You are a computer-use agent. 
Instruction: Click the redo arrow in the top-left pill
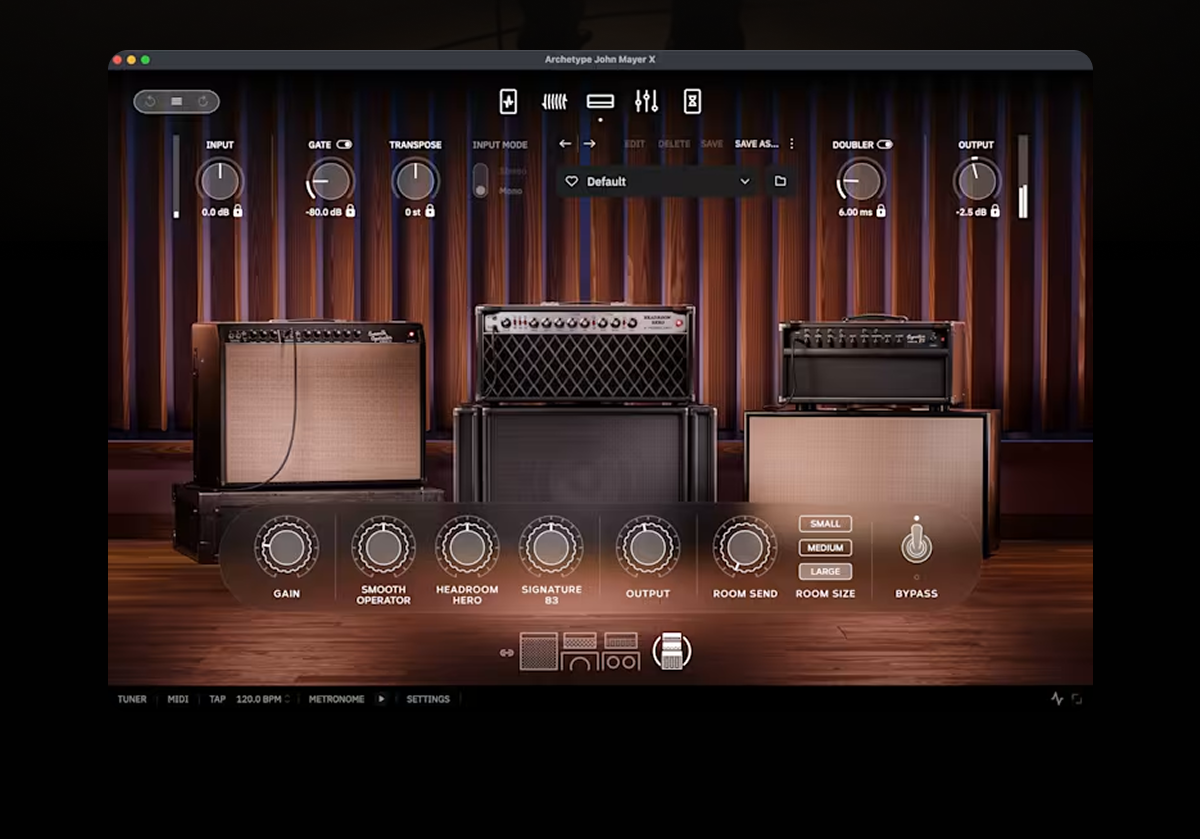coord(202,102)
